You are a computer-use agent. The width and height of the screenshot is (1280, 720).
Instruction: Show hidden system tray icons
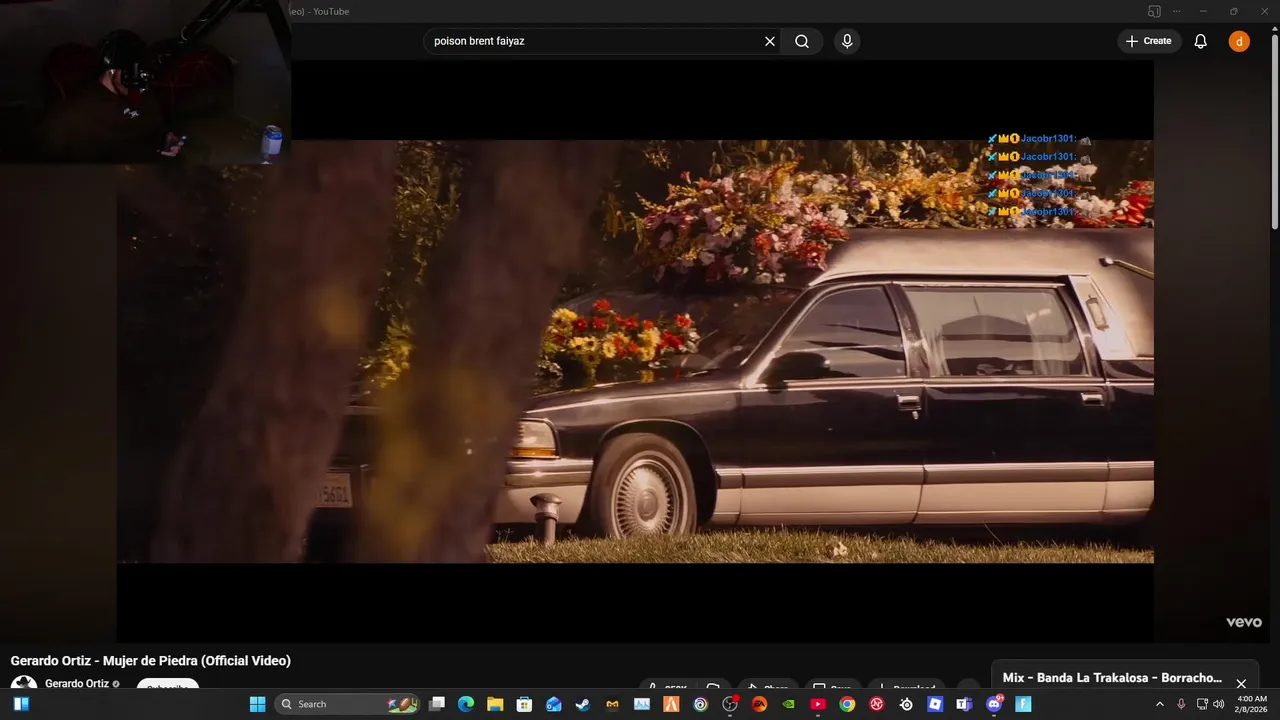pyautogui.click(x=1160, y=704)
